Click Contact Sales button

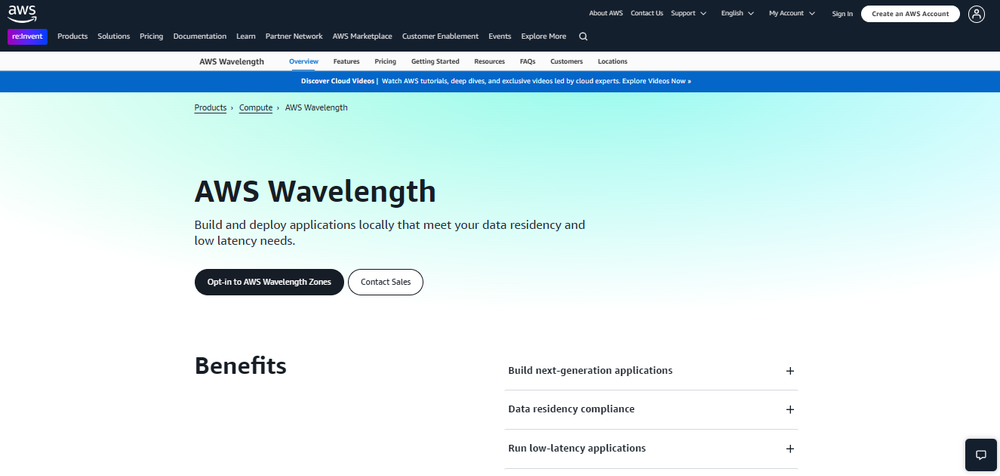[386, 282]
